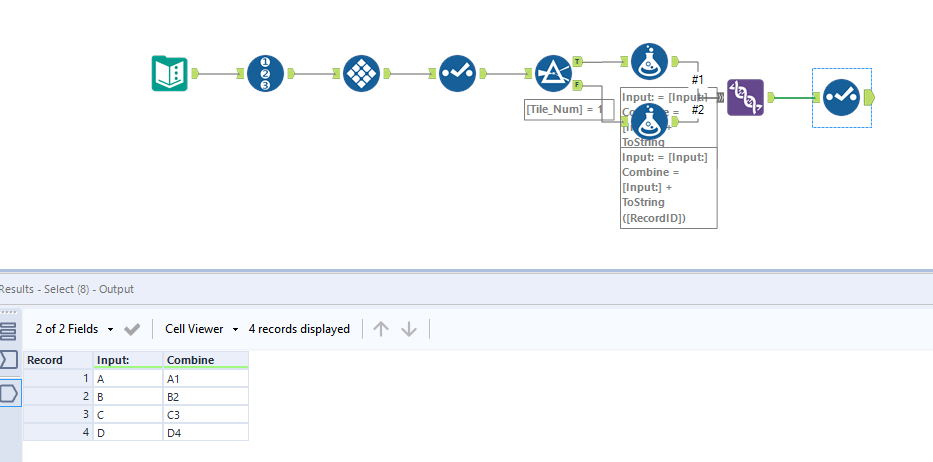Select the purple Union tool
This screenshot has height=462, width=933.
click(x=745, y=98)
